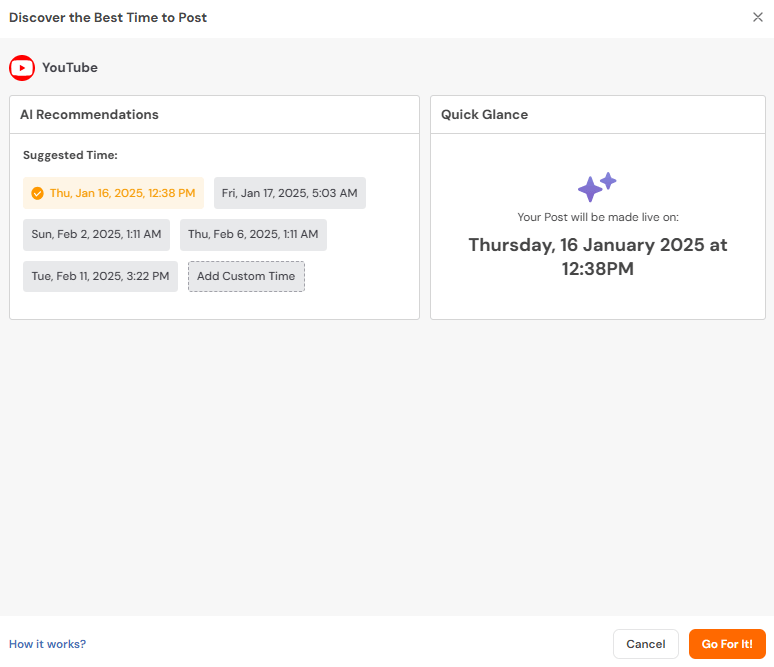Viewport: 774px width, 667px height.
Task: Open the How it works? link
Action: pyautogui.click(x=47, y=644)
